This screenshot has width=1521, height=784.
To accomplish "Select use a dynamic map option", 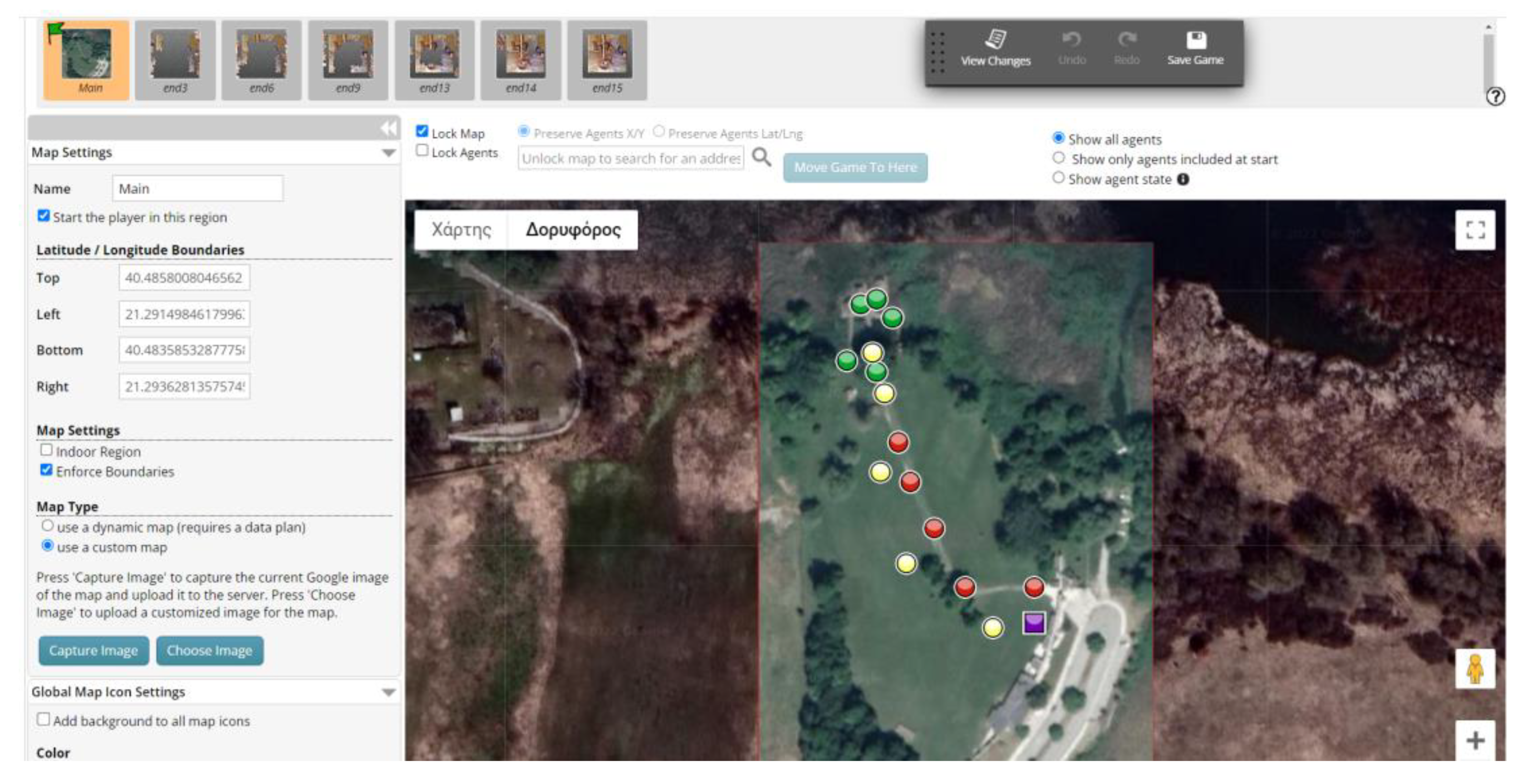I will coord(47,525).
